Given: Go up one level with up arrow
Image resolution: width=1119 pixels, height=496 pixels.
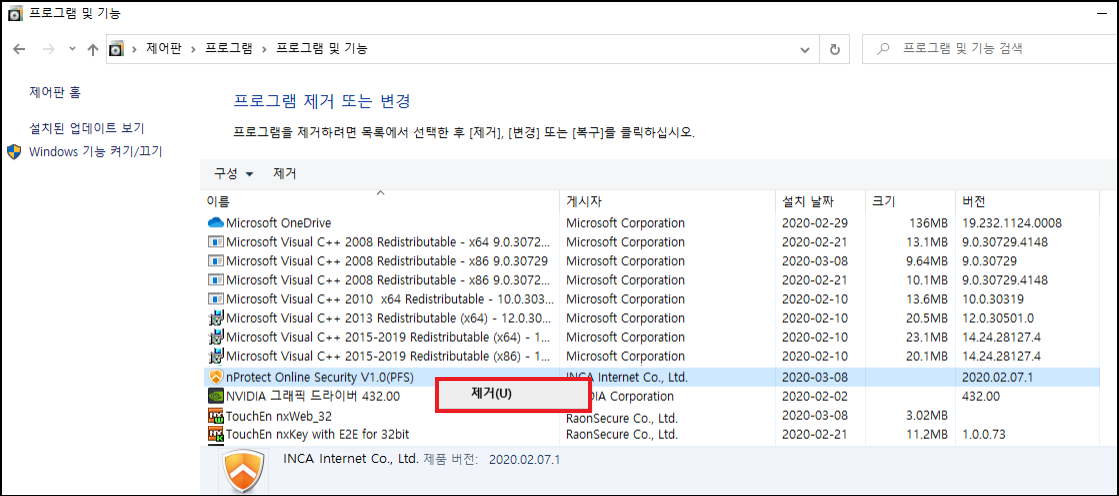Looking at the screenshot, I should coord(92,49).
